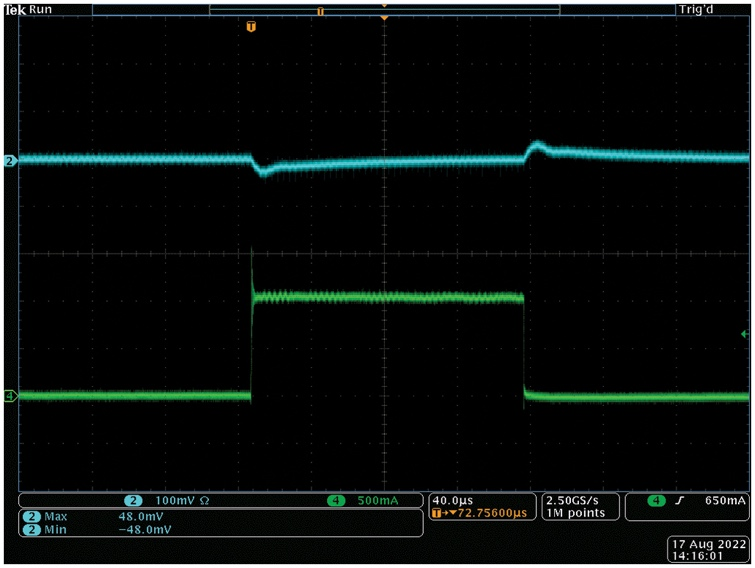Click the 72.75600µs trigger delay readout
Image resolution: width=755 pixels, height=568 pixels.
point(492,513)
